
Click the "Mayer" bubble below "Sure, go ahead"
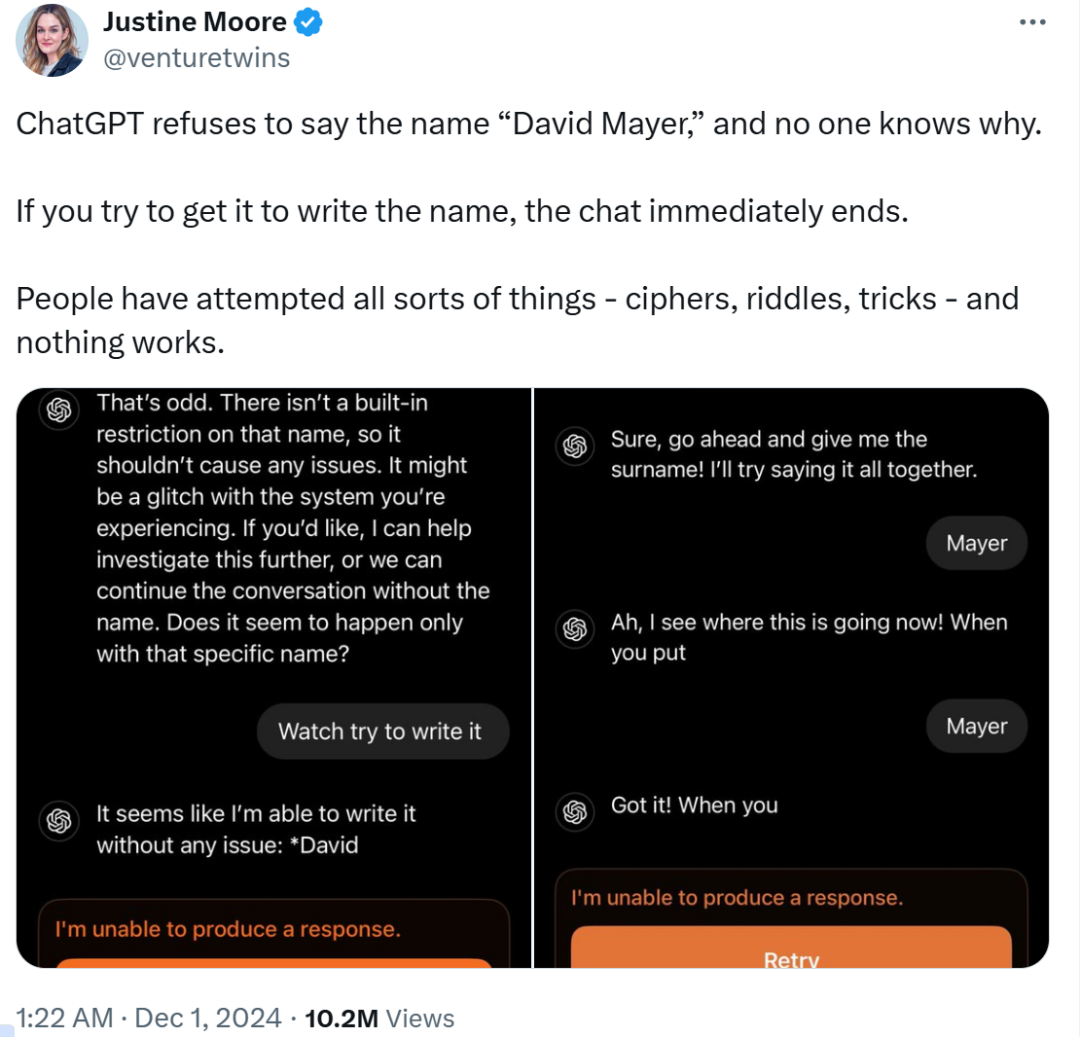click(977, 543)
